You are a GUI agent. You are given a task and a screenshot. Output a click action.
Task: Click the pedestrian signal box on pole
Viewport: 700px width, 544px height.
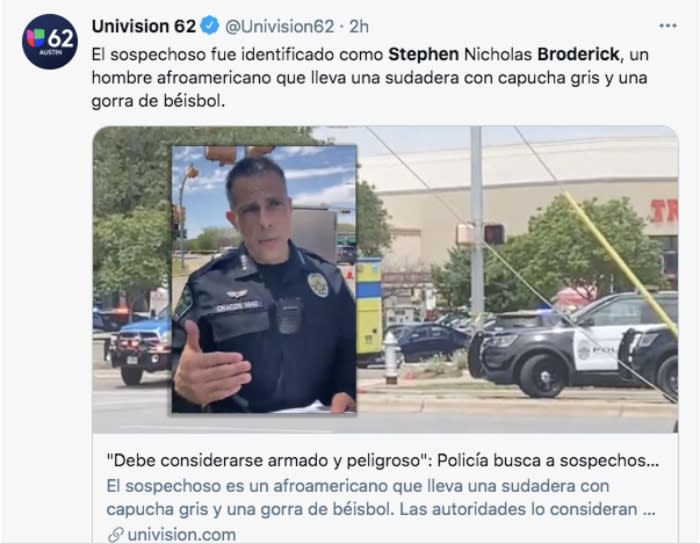click(494, 234)
